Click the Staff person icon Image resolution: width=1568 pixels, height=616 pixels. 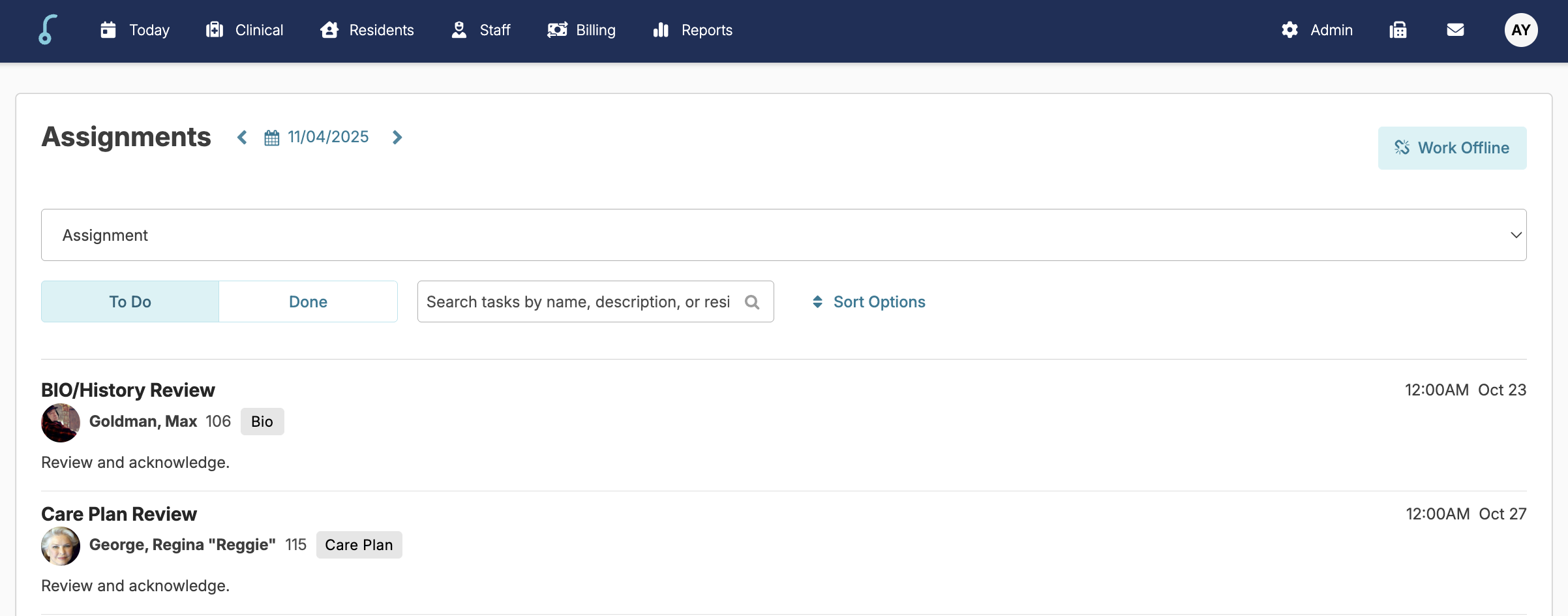459,30
